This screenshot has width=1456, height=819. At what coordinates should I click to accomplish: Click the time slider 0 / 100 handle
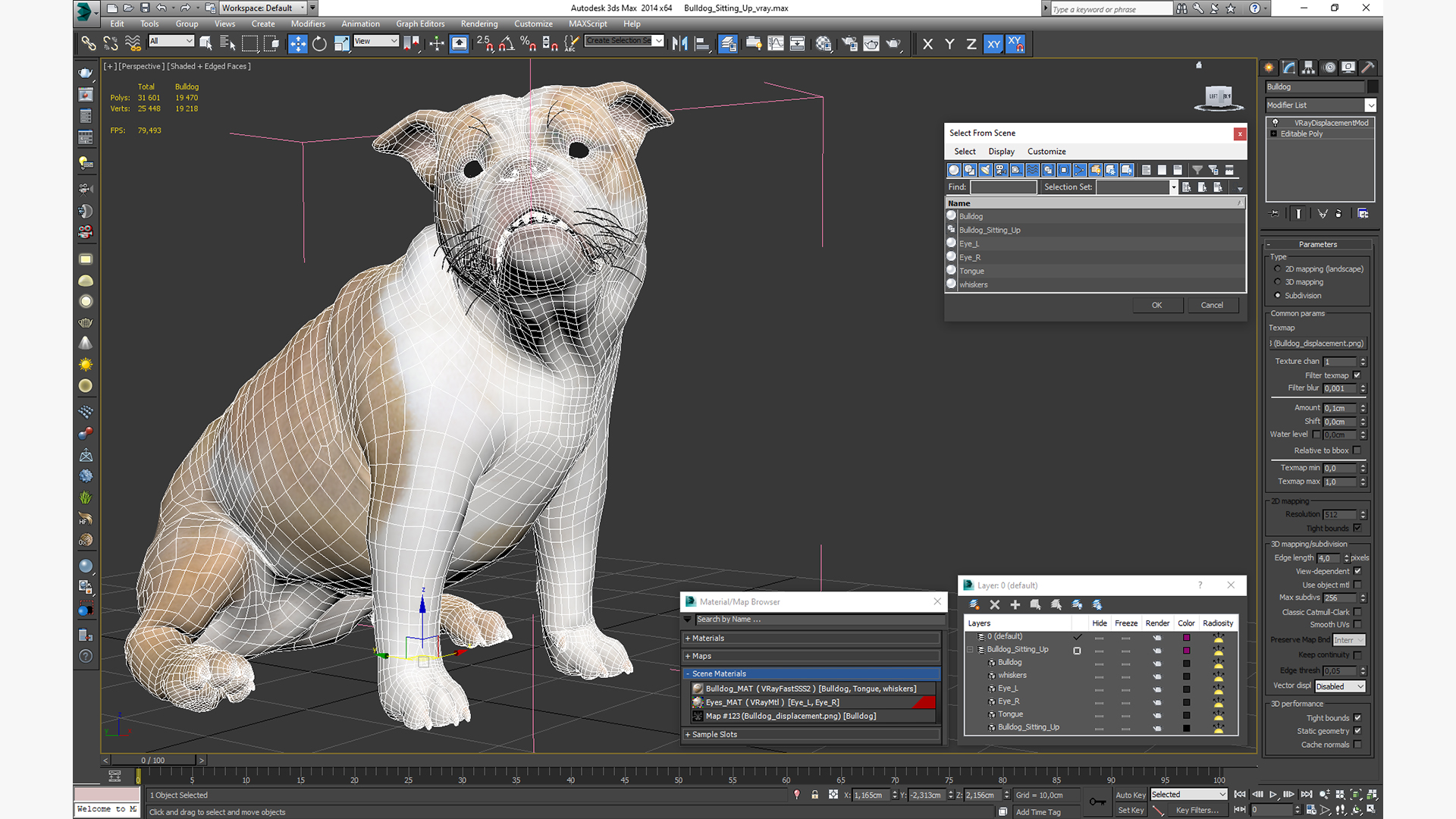pyautogui.click(x=153, y=760)
